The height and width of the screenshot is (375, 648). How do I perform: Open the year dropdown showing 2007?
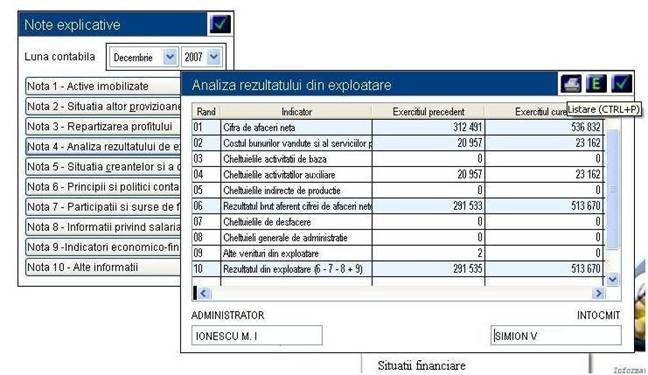[x=213, y=57]
